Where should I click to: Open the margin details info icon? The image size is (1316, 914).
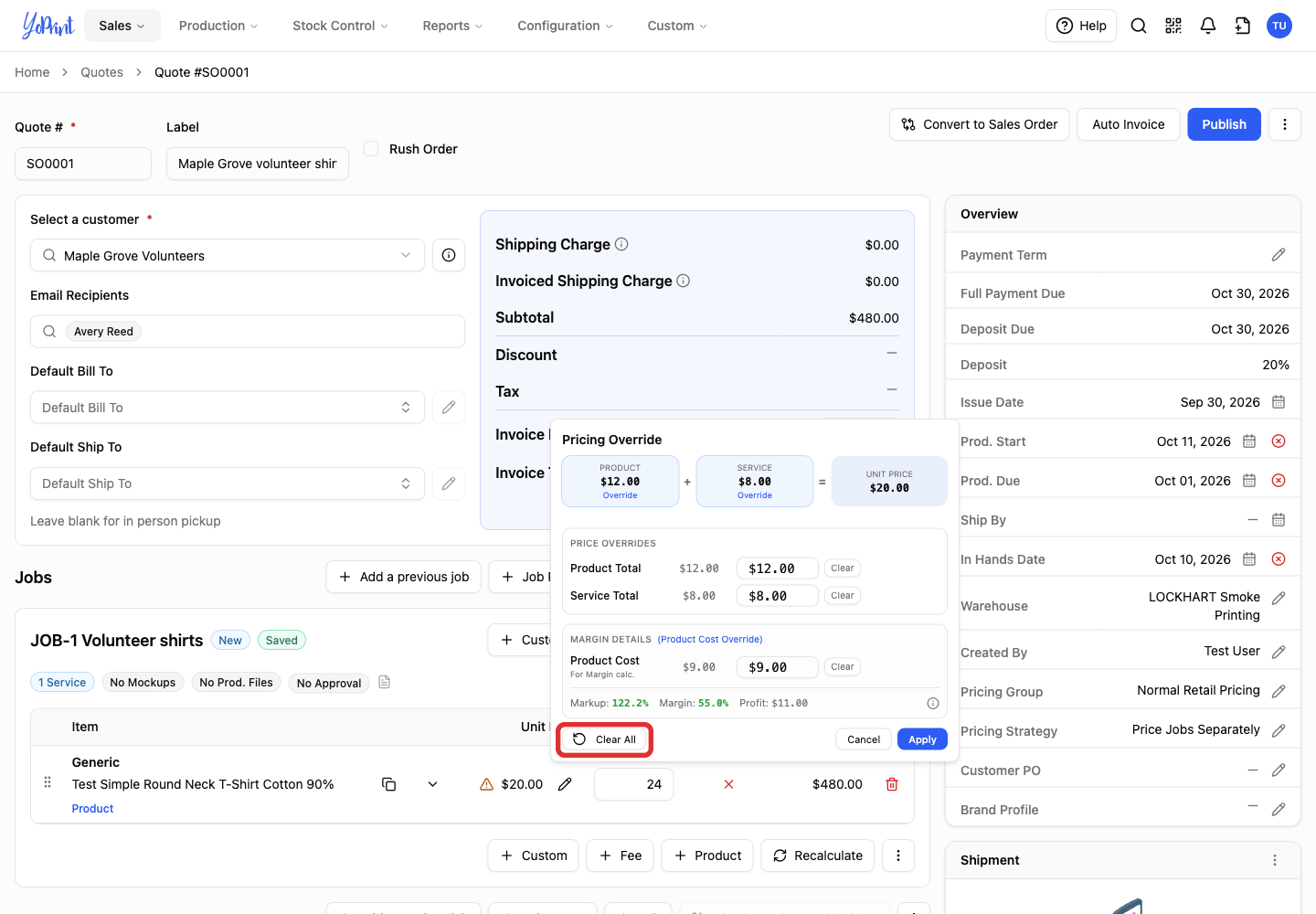tap(933, 703)
